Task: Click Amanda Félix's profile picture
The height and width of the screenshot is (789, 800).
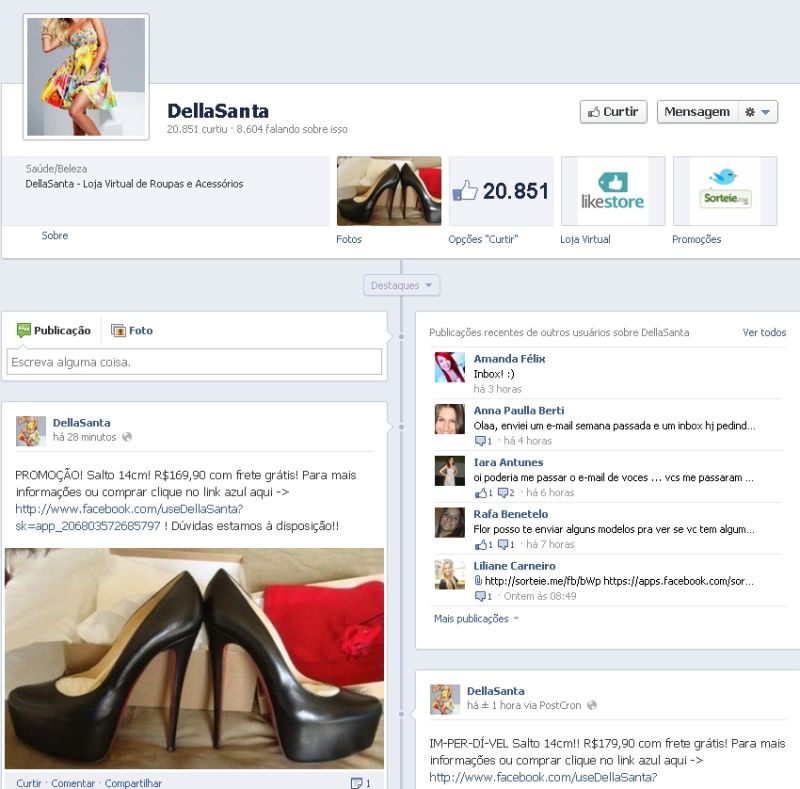Action: pos(449,367)
